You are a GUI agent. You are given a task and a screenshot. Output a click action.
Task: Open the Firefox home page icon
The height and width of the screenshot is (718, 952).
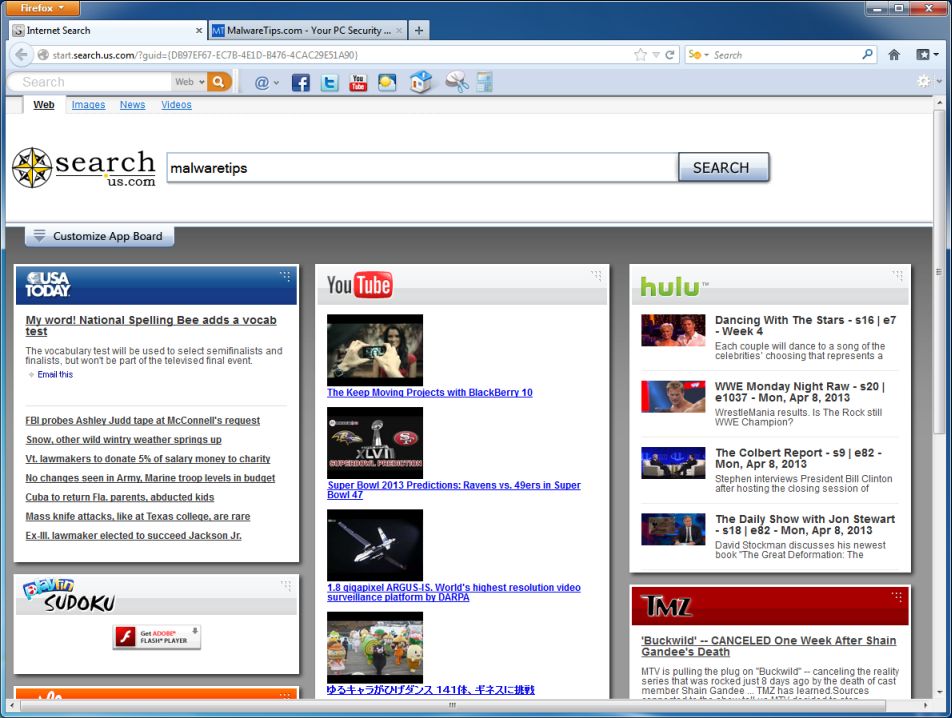pos(894,55)
